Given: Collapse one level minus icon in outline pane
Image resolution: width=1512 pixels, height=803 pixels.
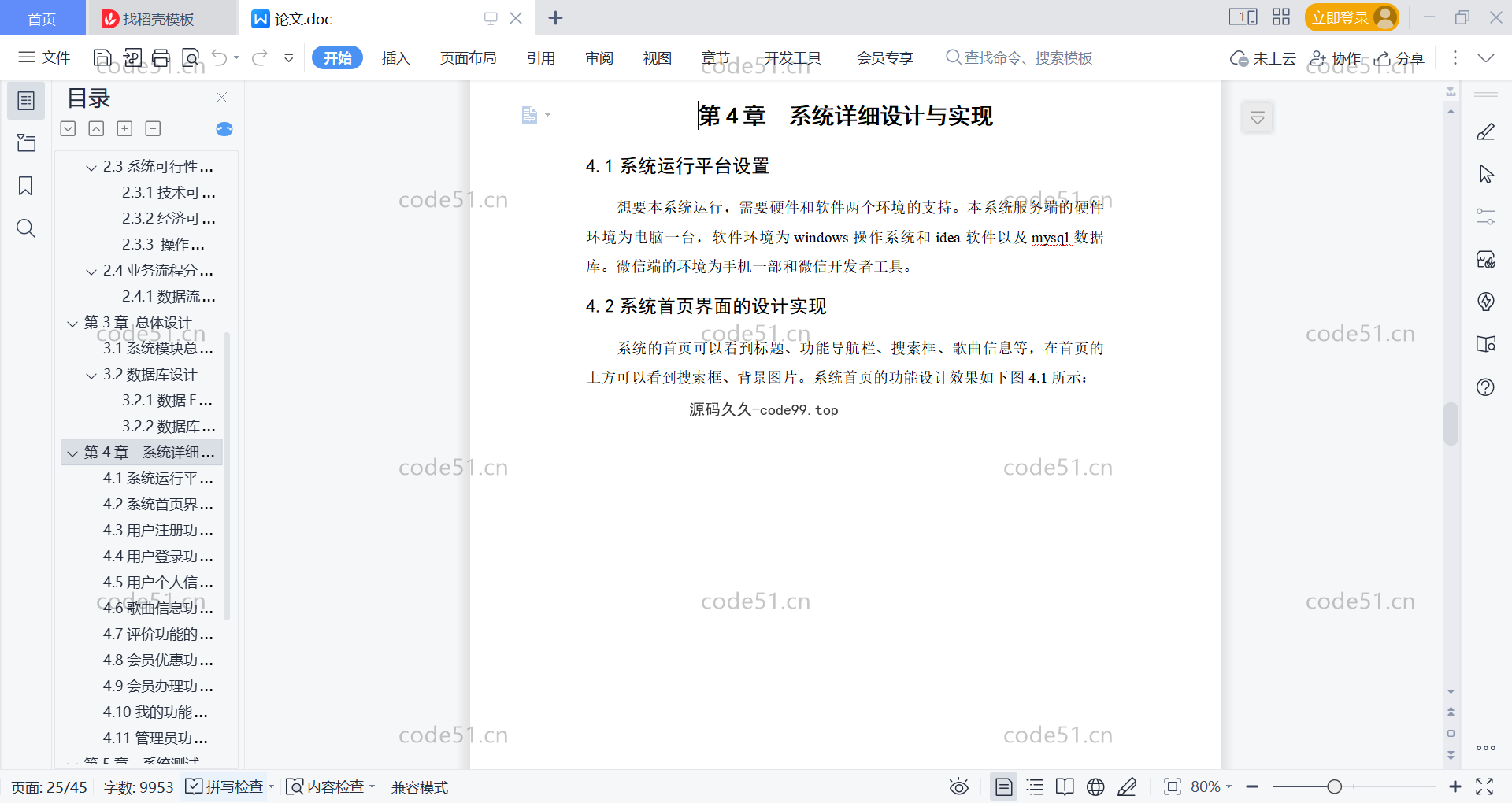Looking at the screenshot, I should 153,128.
